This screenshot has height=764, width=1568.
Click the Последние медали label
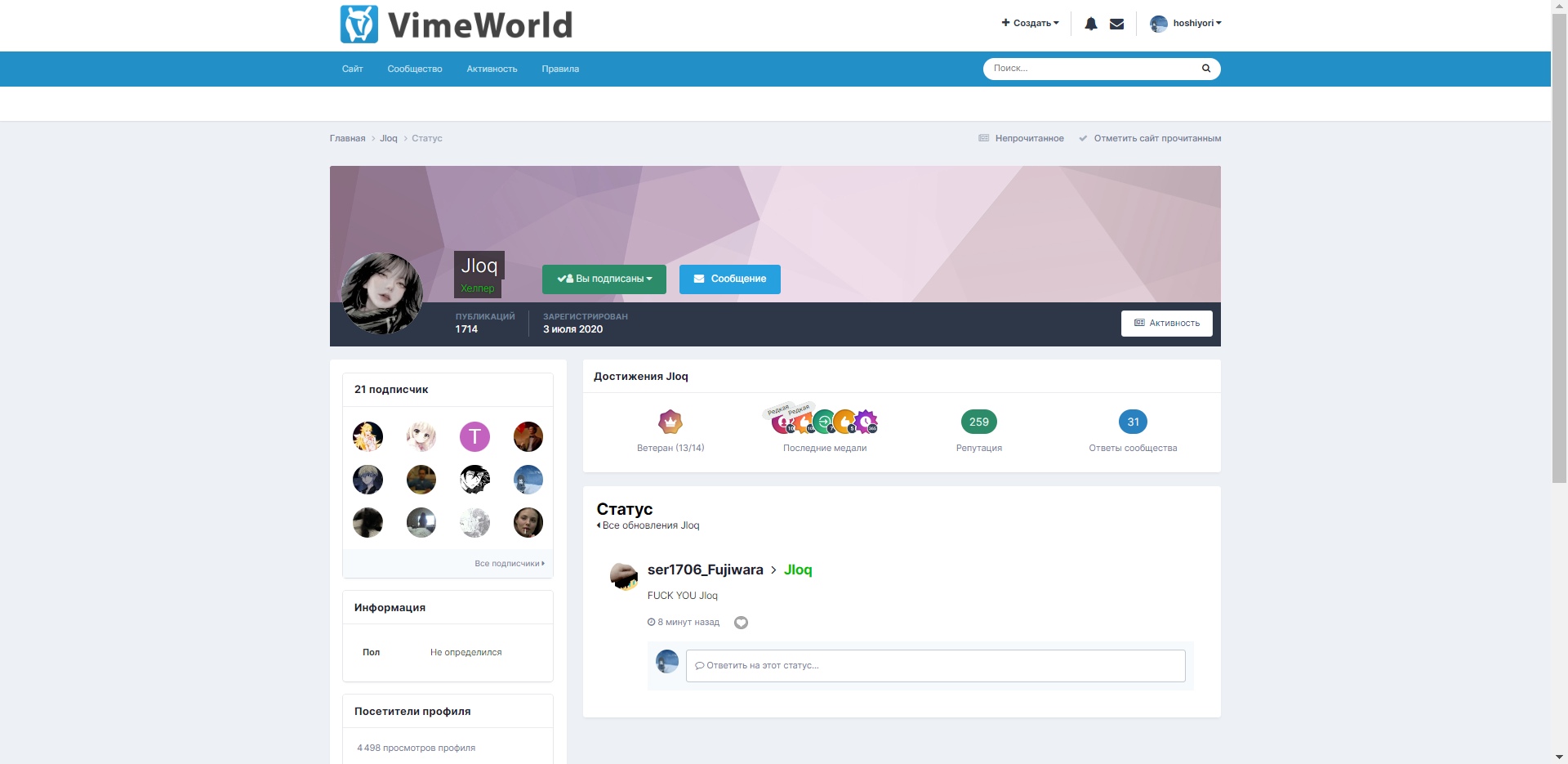coord(825,448)
